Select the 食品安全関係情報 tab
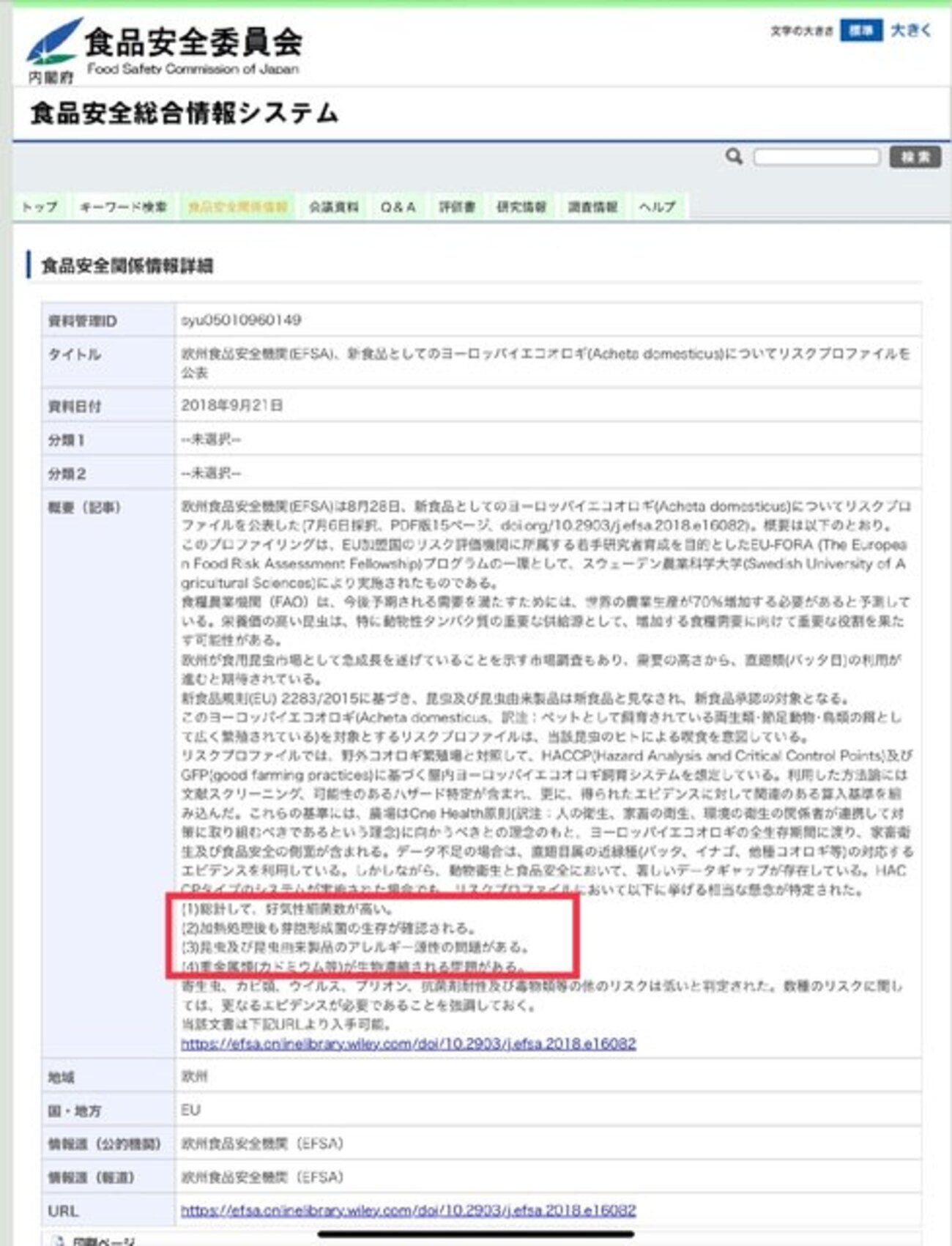 (238, 207)
